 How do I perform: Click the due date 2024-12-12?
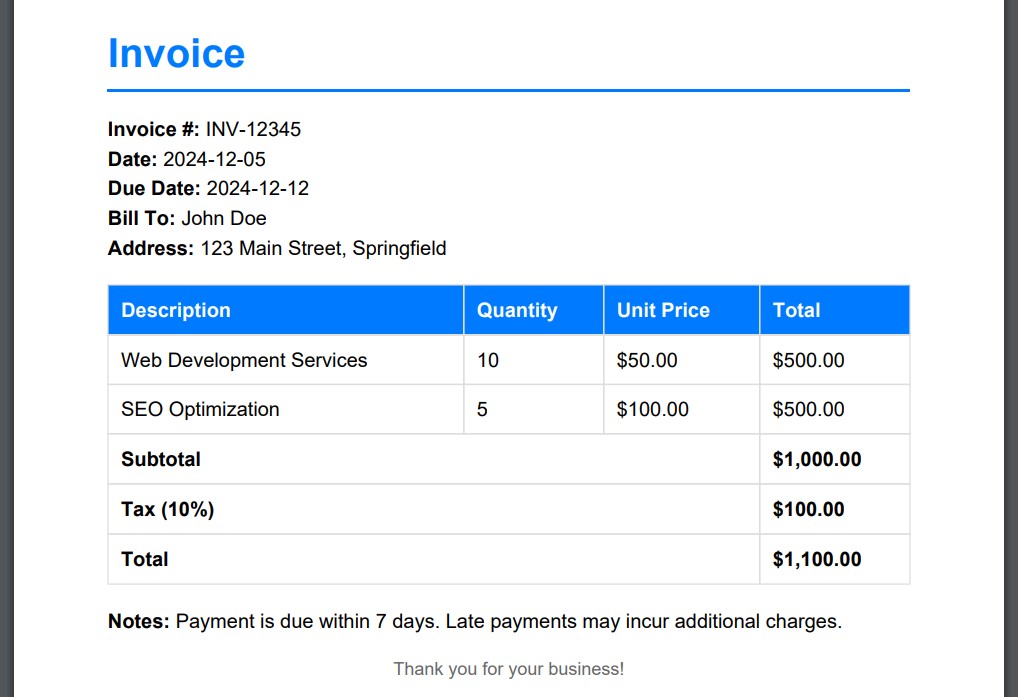258,188
